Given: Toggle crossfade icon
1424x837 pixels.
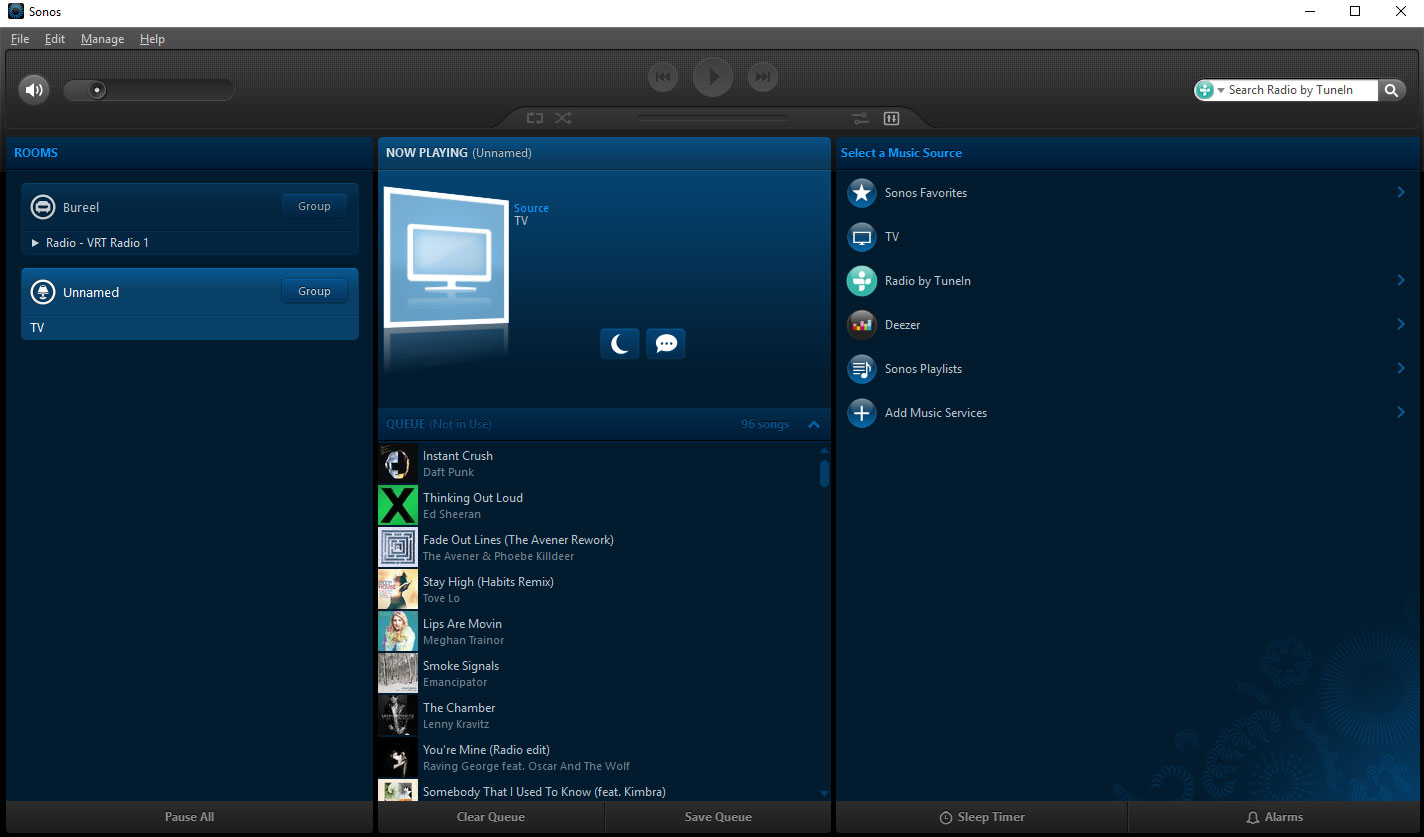Looking at the screenshot, I should [x=860, y=118].
